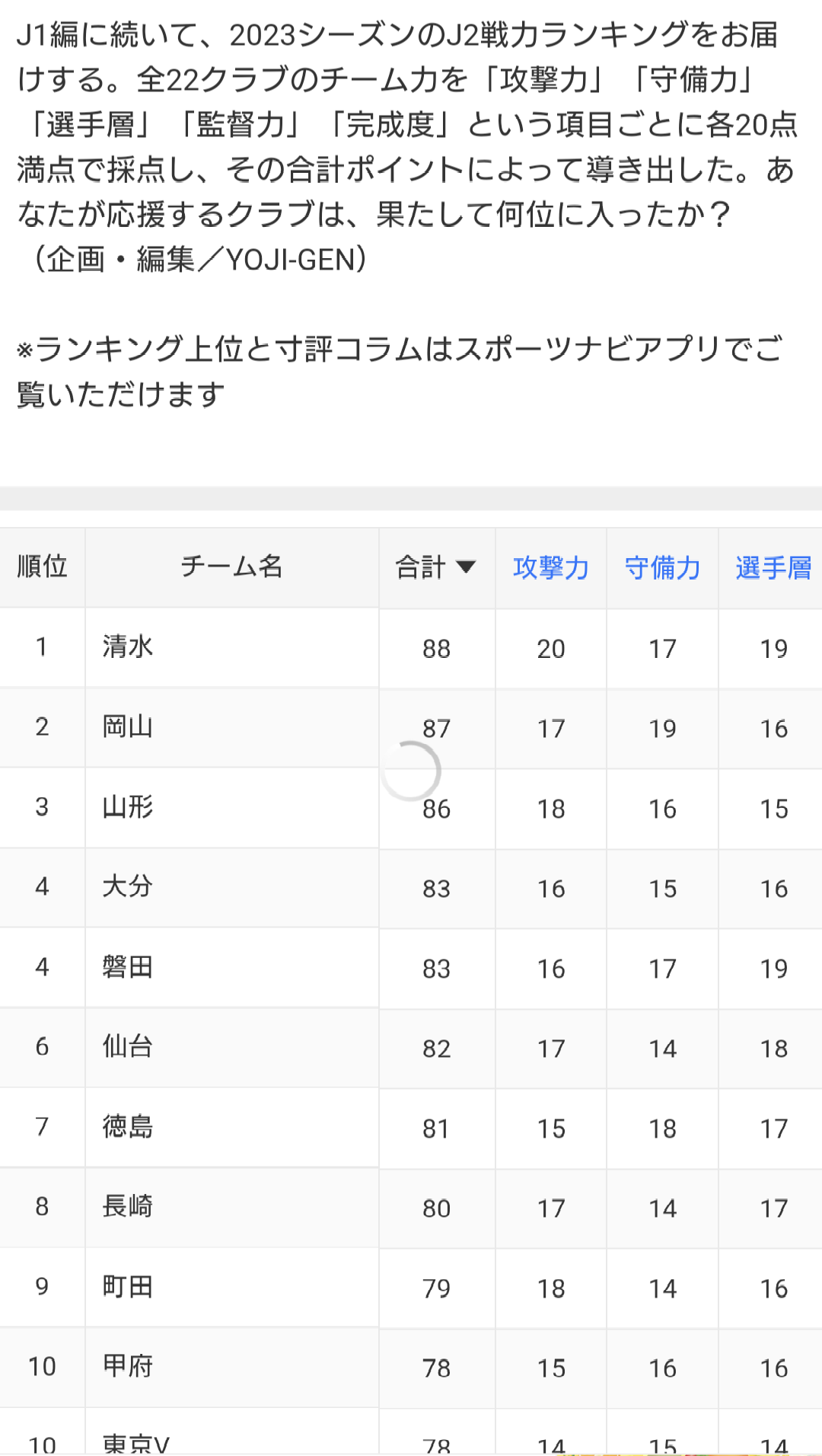This screenshot has width=822, height=1456.
Task: Select the 町田 team row
Action: [411, 1287]
